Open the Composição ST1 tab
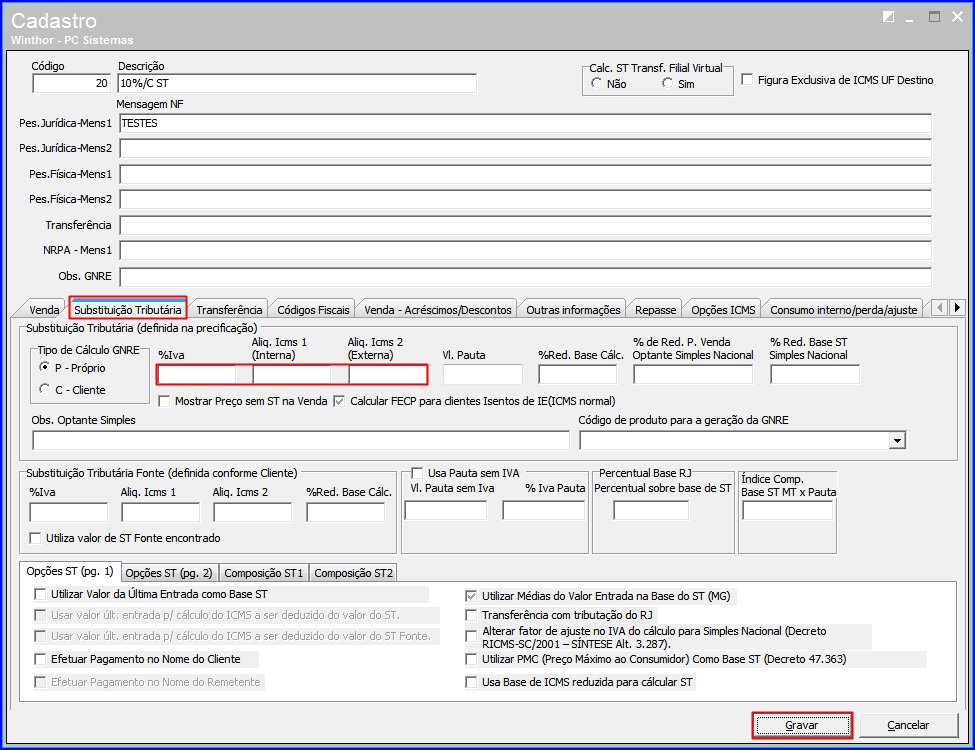Image resolution: width=975 pixels, height=750 pixels. click(x=264, y=573)
